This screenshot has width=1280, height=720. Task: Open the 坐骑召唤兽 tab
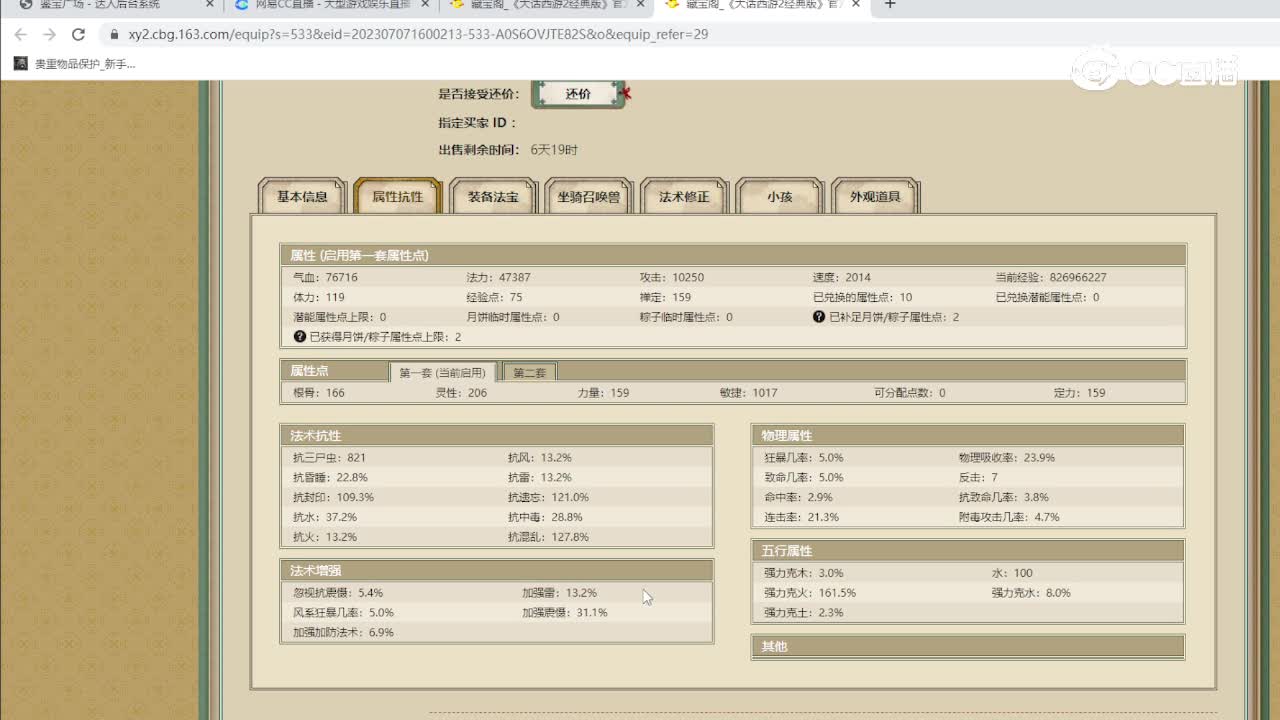coord(588,197)
